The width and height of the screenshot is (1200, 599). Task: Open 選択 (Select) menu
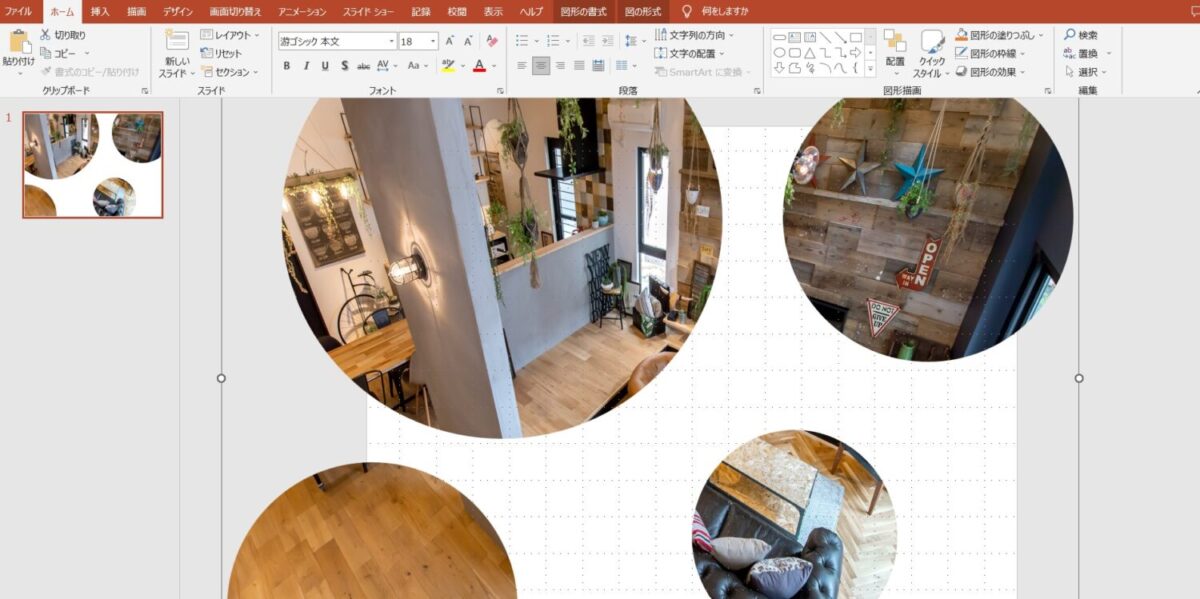pyautogui.click(x=1086, y=72)
